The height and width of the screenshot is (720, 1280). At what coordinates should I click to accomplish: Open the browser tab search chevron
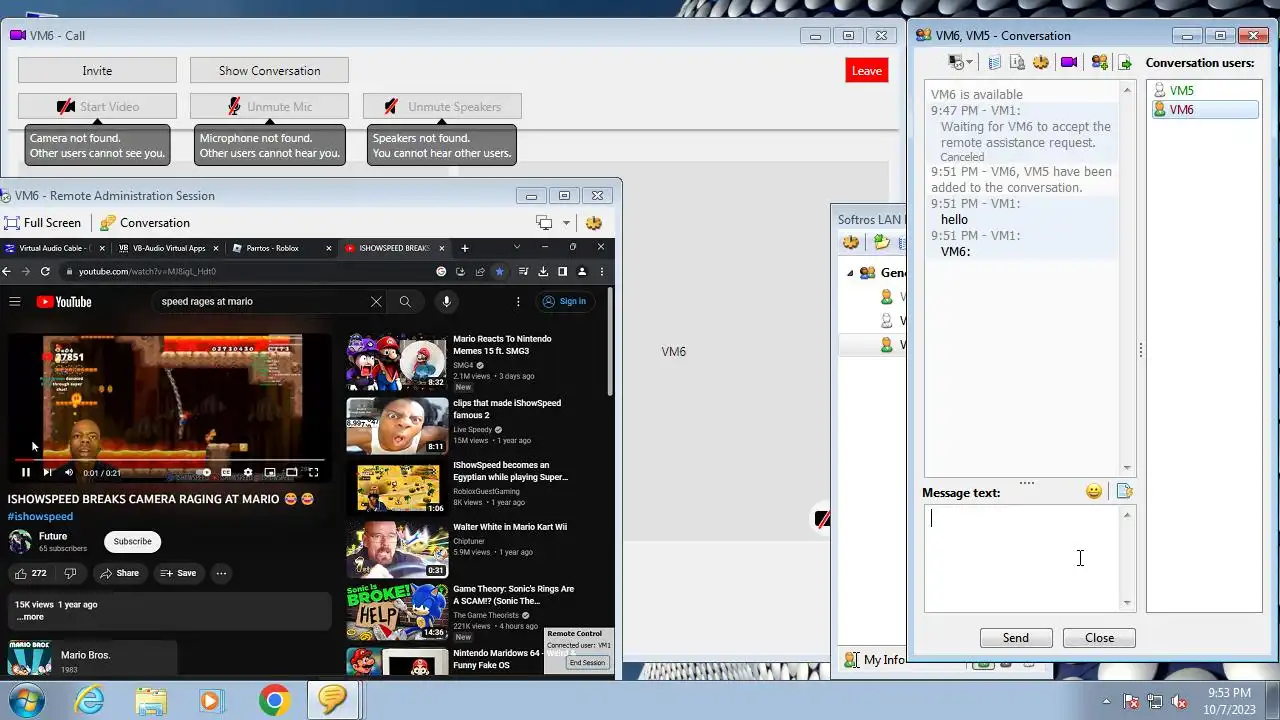pyautogui.click(x=517, y=247)
